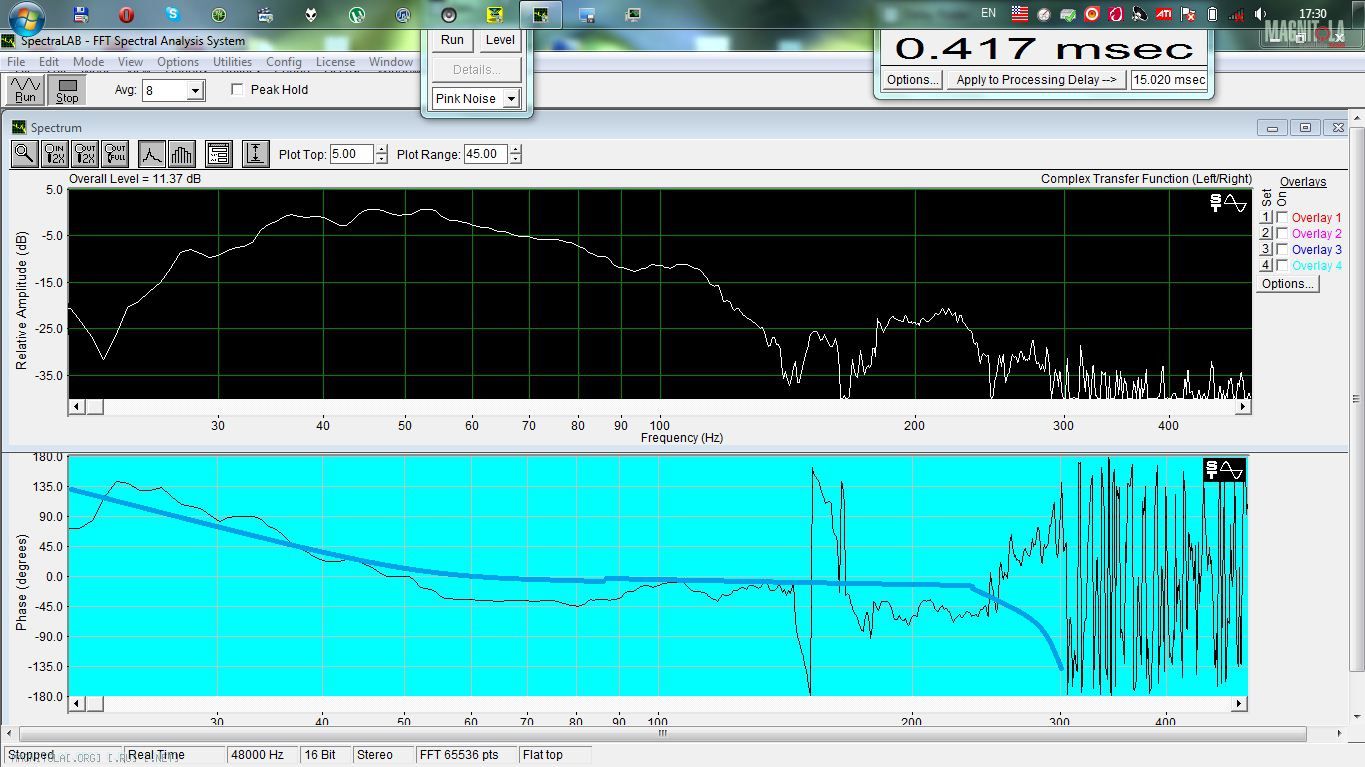The height and width of the screenshot is (767, 1365).
Task: Turn on Overlay 3 checkbox
Action: (1282, 250)
